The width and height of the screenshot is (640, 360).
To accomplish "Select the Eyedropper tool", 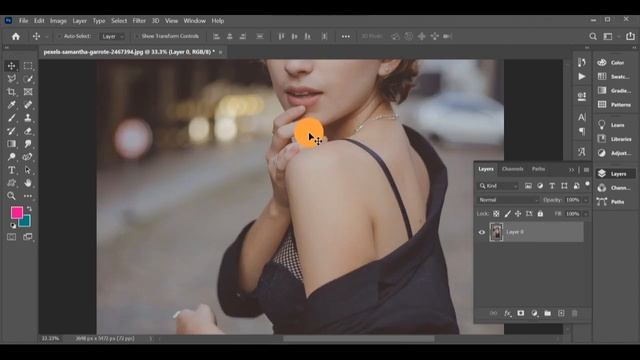I will point(11,105).
